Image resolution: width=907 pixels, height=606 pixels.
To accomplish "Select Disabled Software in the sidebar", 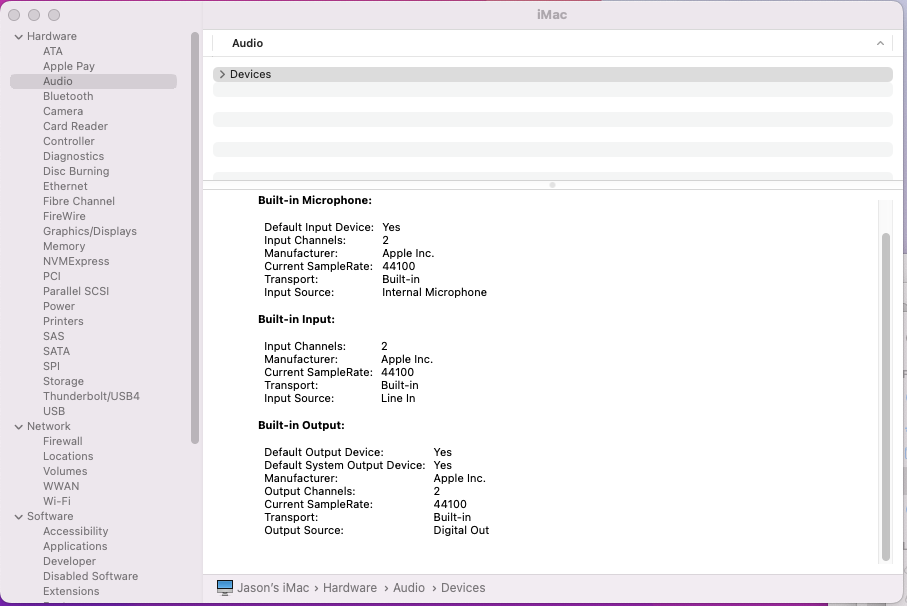I will coord(90,577).
